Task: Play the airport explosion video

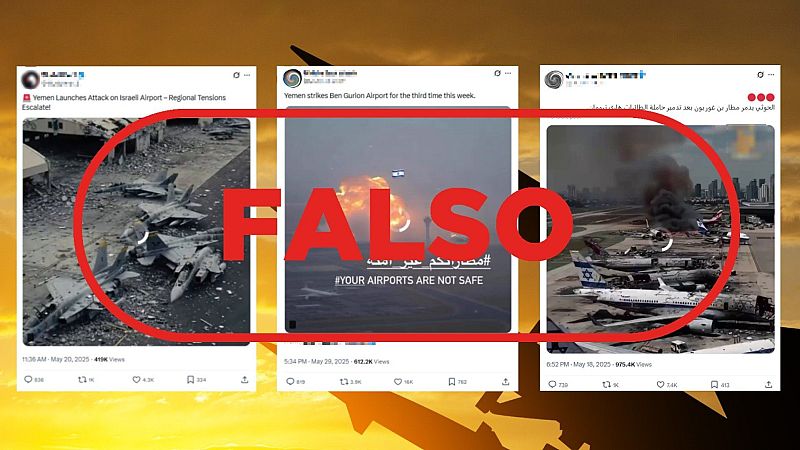Action: (x=398, y=219)
